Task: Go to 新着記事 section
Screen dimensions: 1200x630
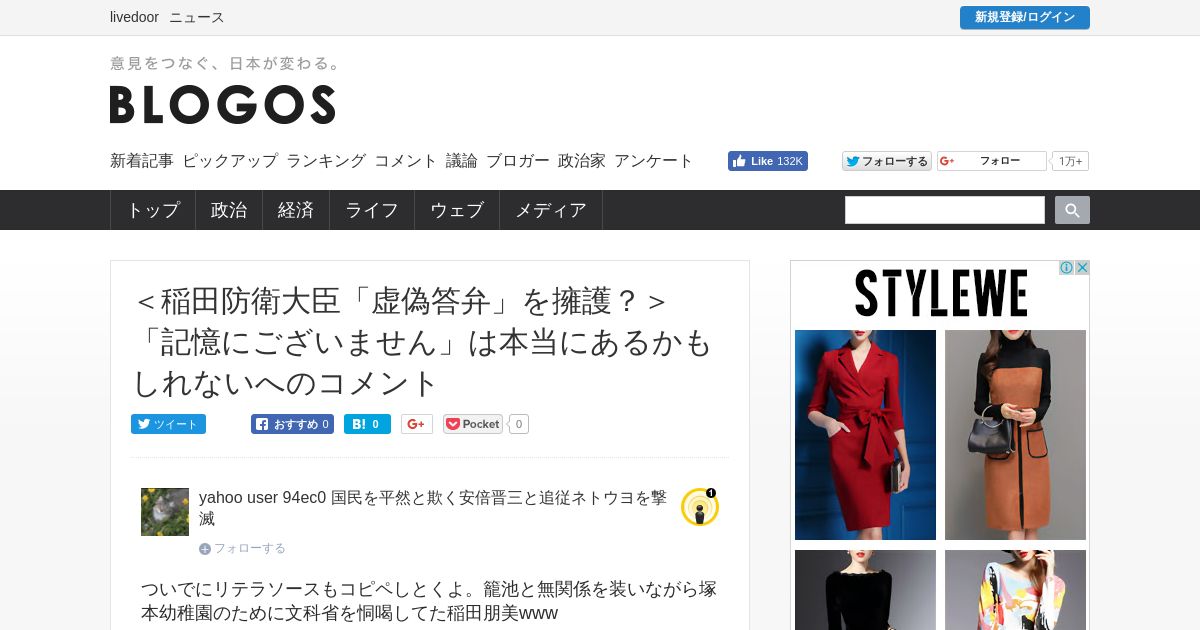Action: click(x=142, y=161)
